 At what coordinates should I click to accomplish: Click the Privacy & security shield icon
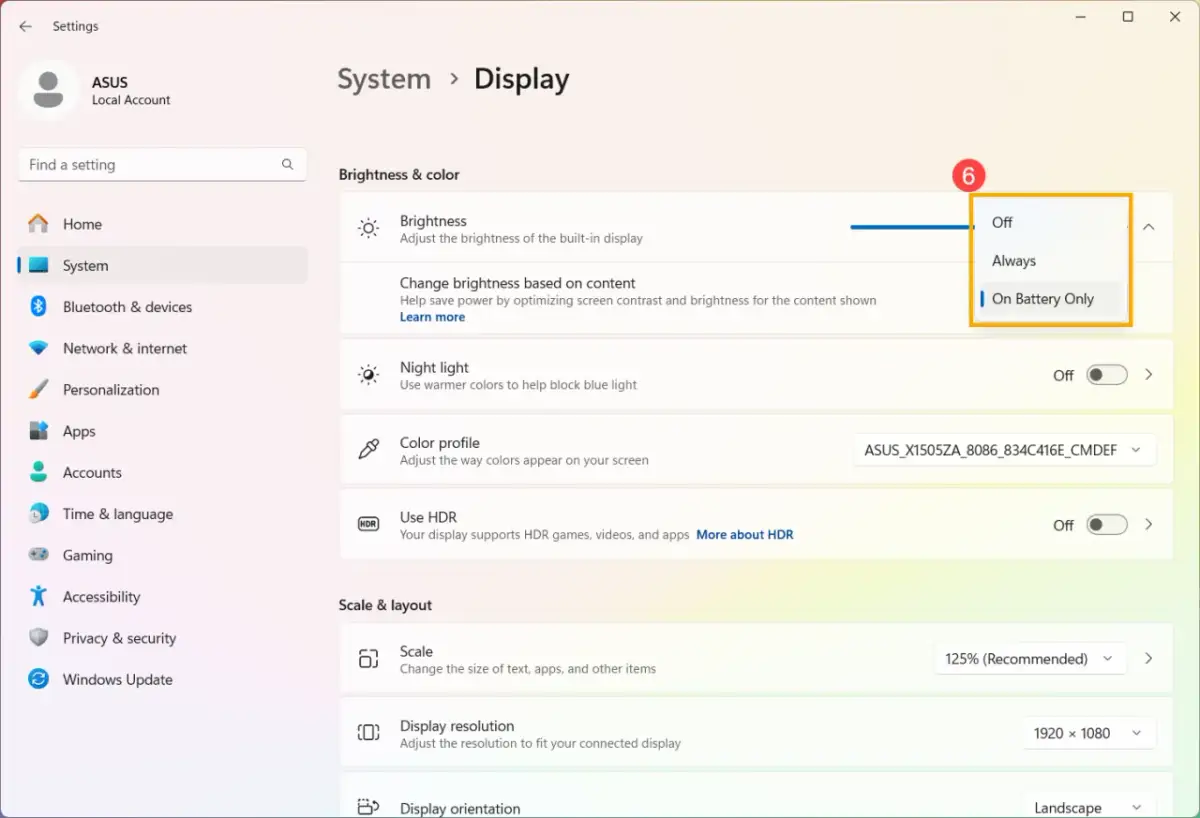(x=39, y=638)
